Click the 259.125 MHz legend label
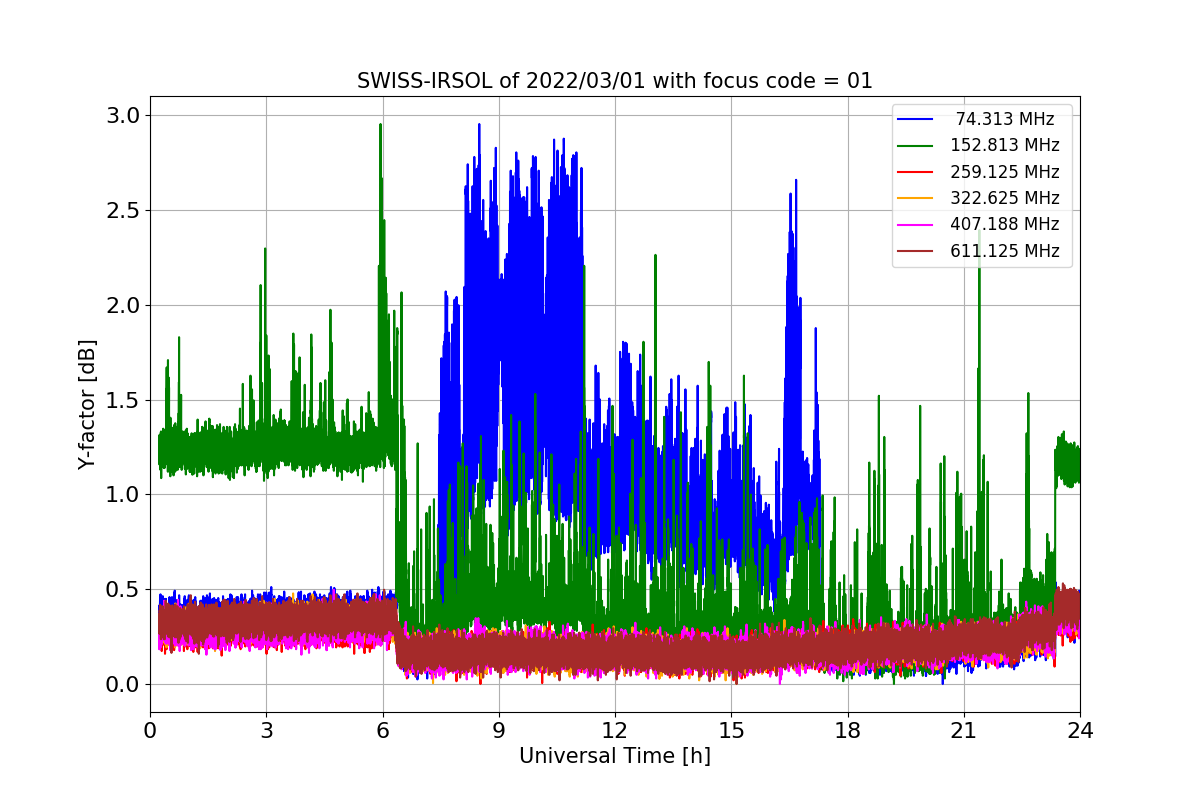The image size is (1200, 800). point(1005,172)
